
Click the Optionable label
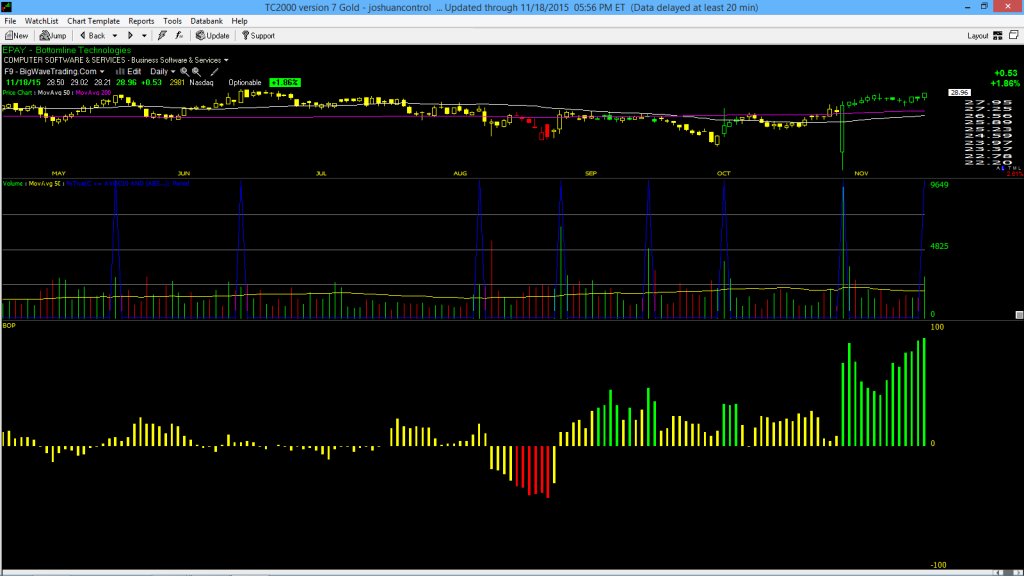pos(245,83)
